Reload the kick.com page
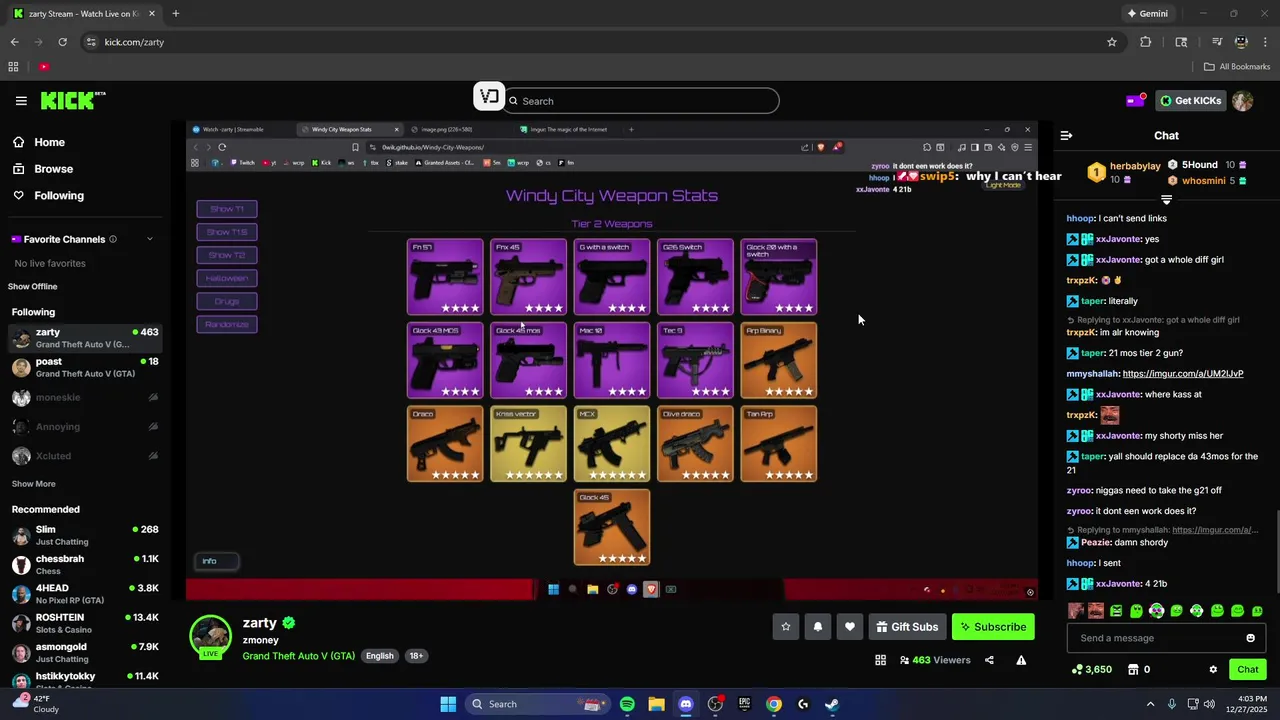1280x720 pixels. 62,42
